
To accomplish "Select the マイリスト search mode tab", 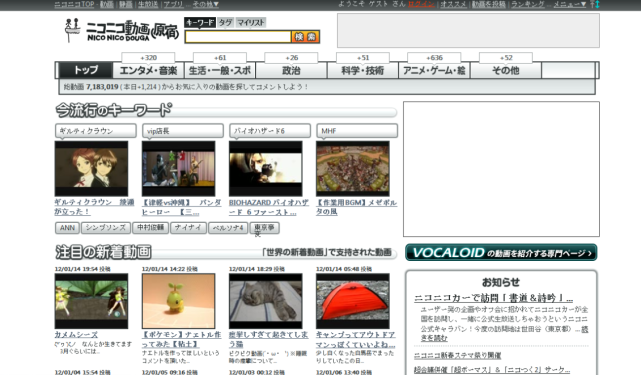I will point(251,22).
